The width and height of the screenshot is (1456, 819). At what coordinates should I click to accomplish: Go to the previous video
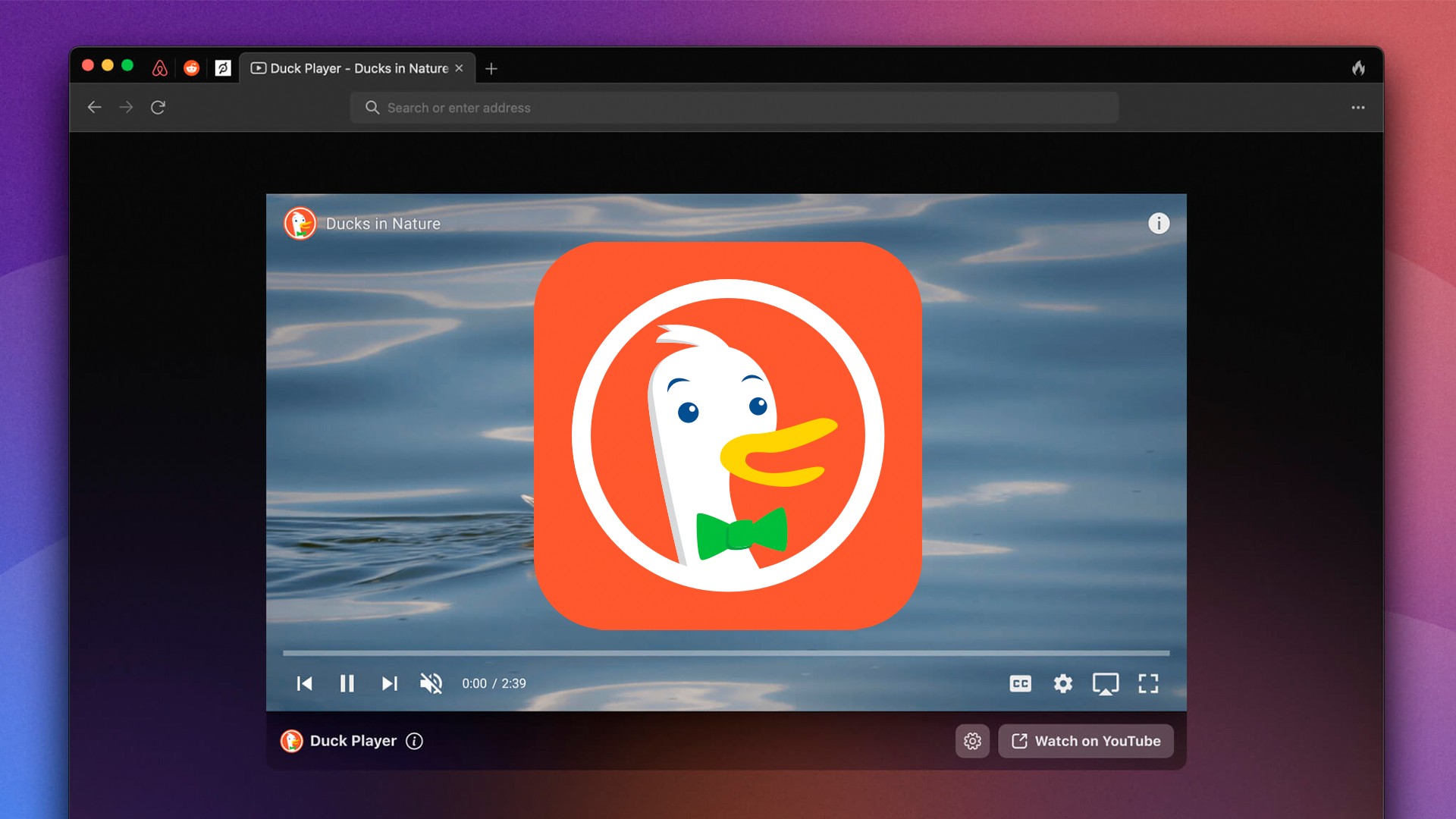(x=304, y=683)
